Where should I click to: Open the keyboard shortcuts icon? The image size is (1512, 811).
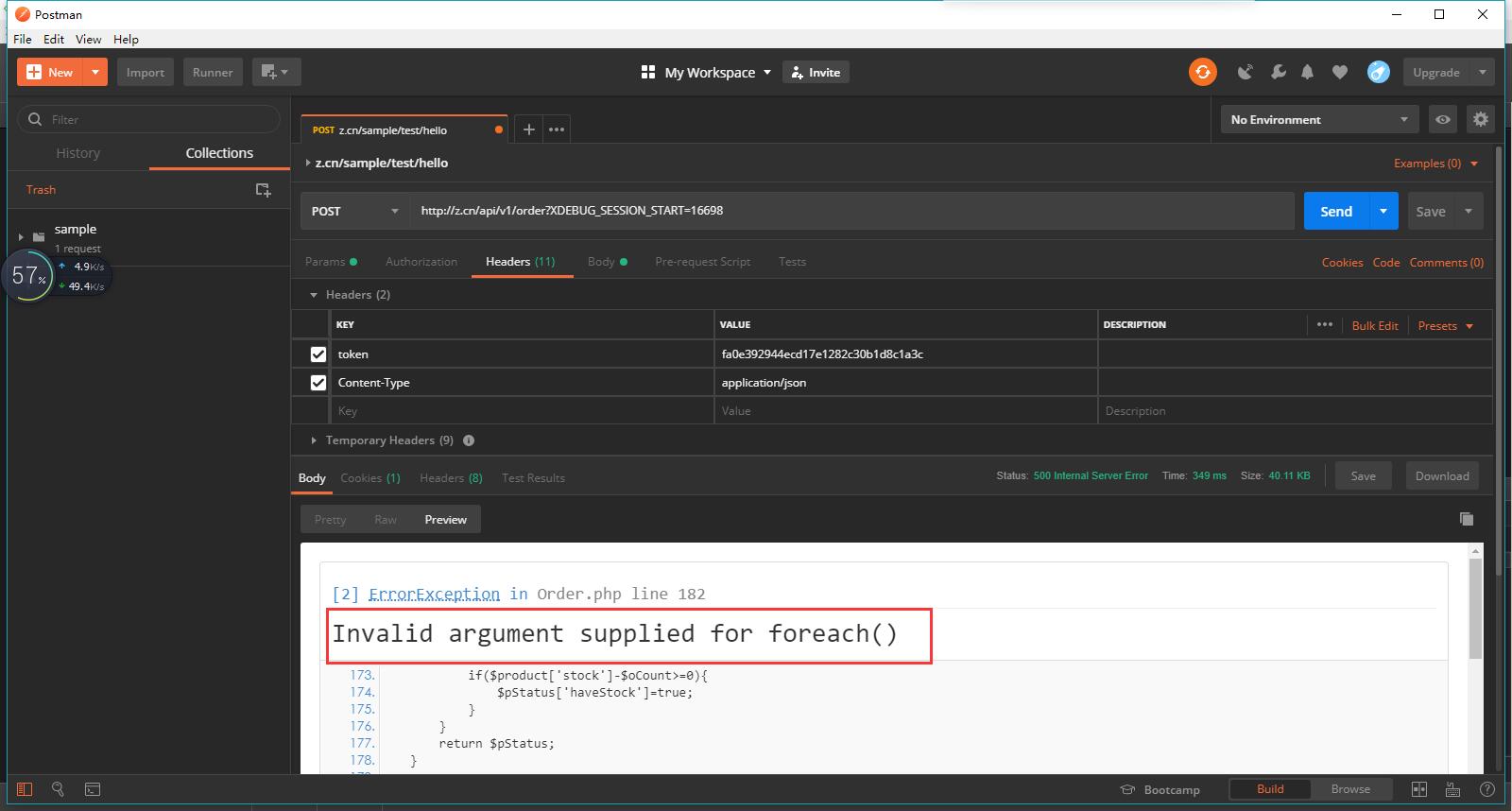1452,789
